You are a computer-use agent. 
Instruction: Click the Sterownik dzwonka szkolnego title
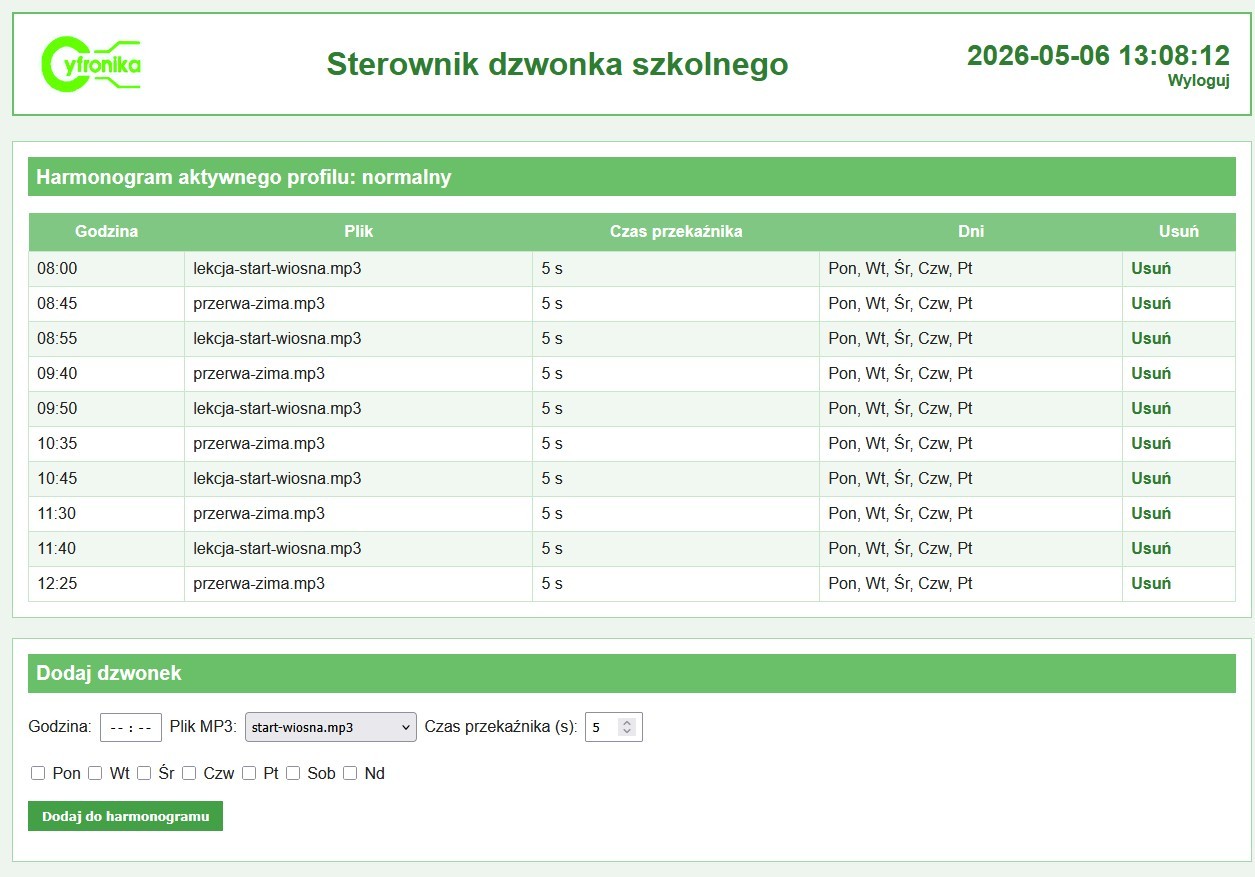(557, 64)
